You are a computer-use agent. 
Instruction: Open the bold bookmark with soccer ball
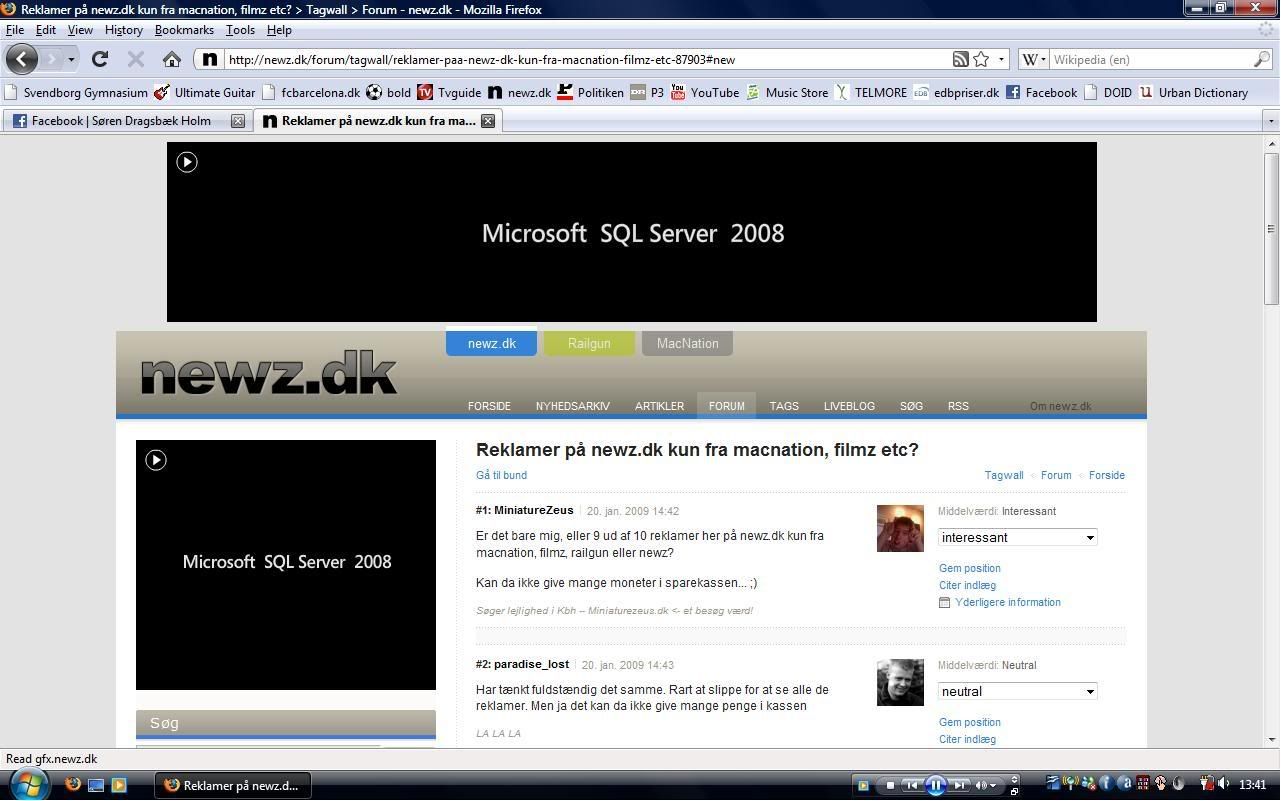click(388, 92)
